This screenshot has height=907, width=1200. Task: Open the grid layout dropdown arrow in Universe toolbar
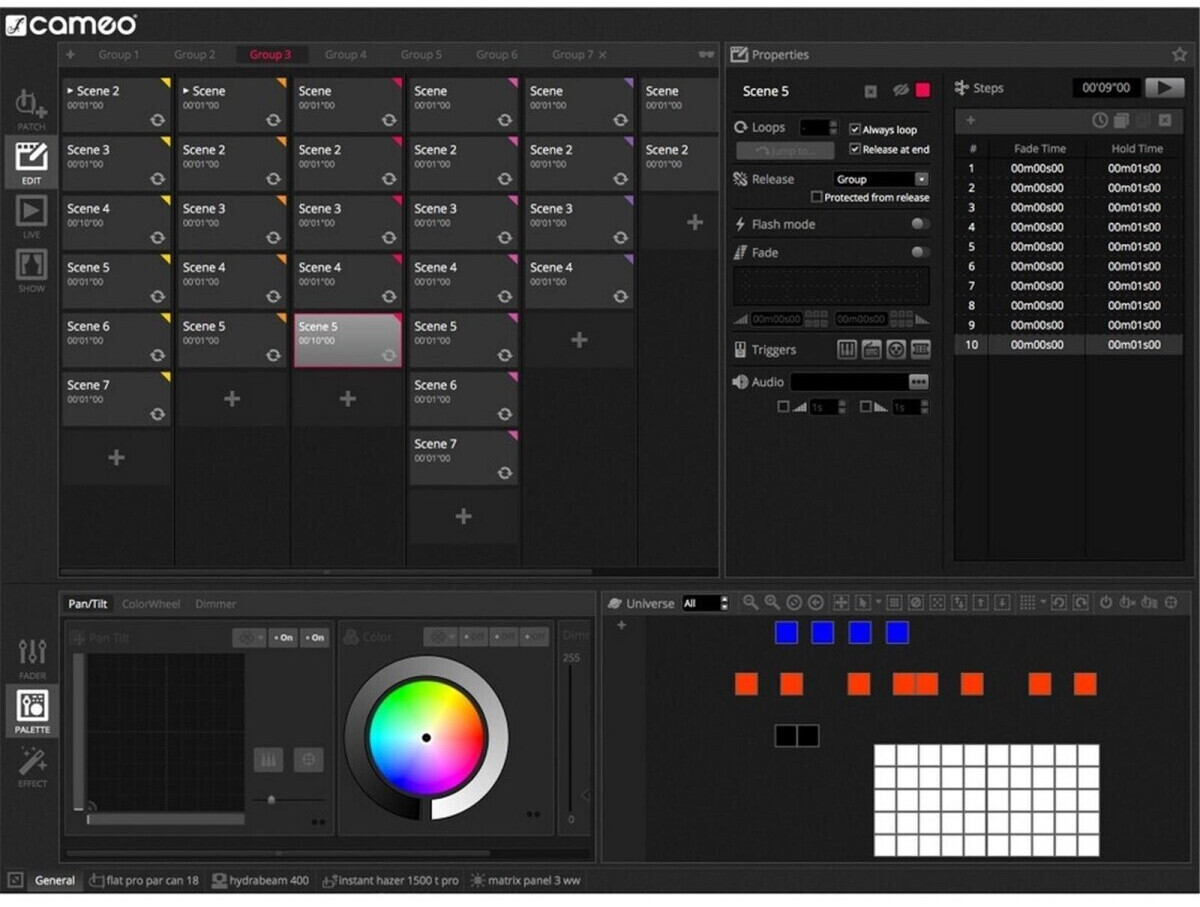(1042, 603)
